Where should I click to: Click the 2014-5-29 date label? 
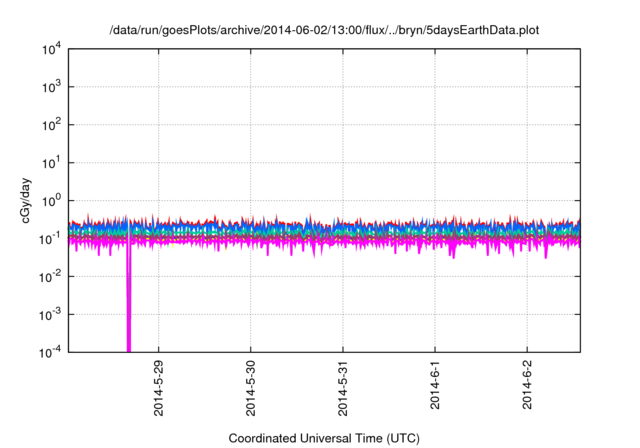[158, 388]
